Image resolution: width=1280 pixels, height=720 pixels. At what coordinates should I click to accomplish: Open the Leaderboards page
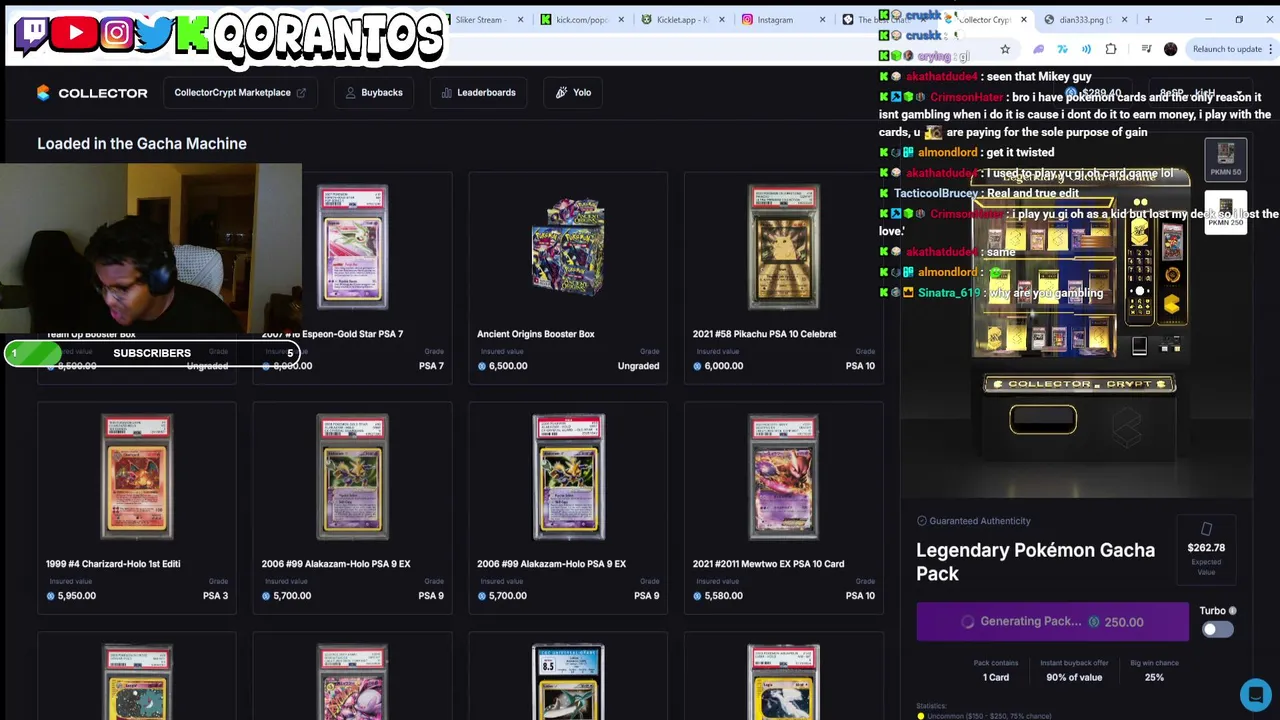click(x=478, y=92)
